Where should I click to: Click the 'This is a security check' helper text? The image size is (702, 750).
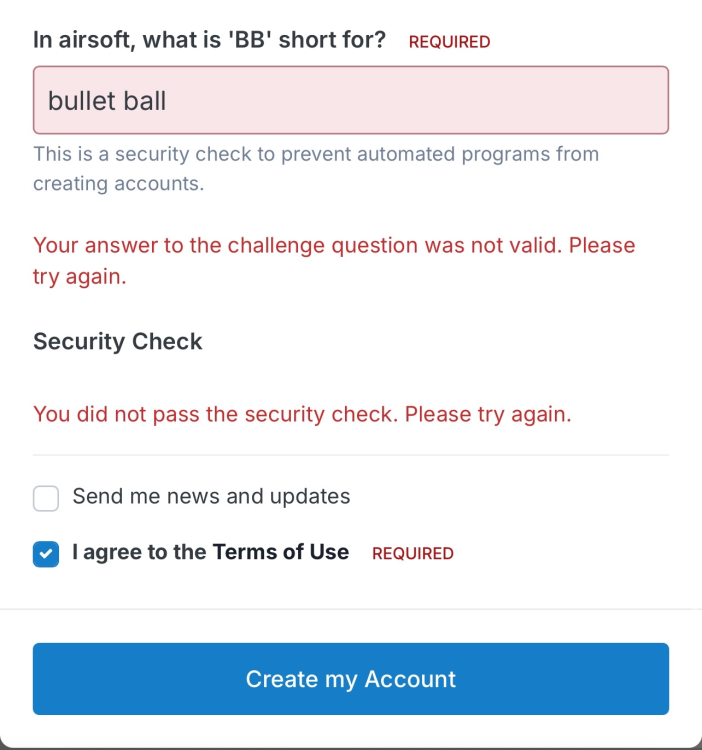coord(315,169)
